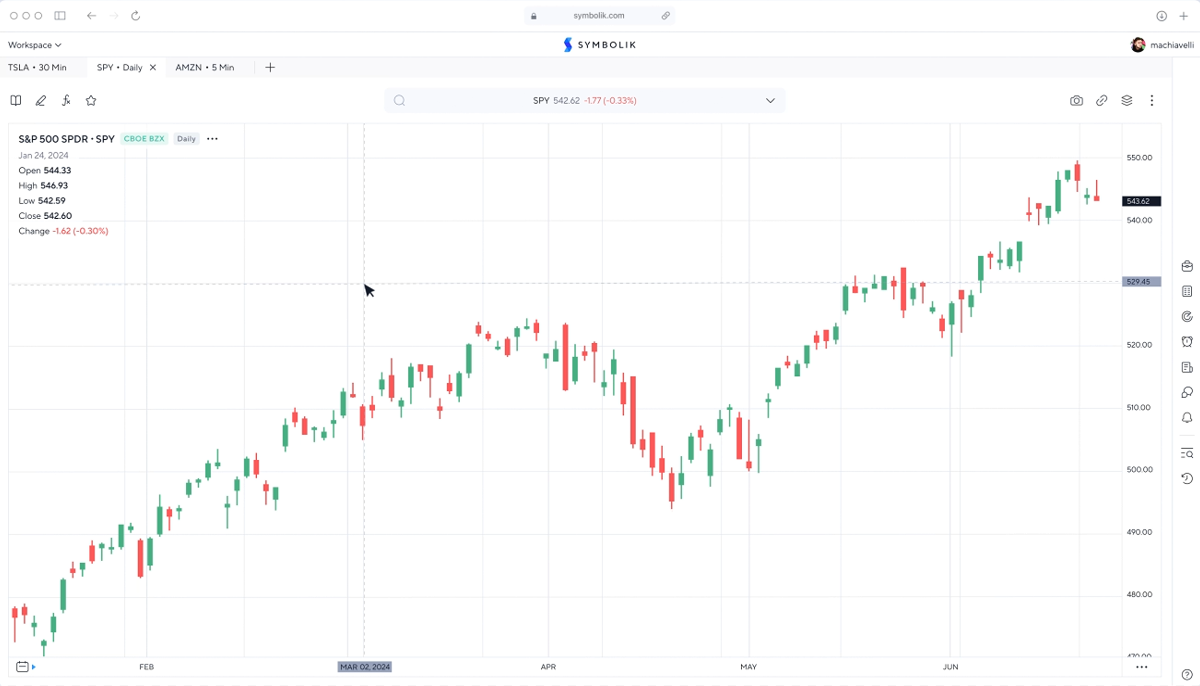Open the portfolio briefcase sidebar icon
The width and height of the screenshot is (1200, 686).
coord(1187,266)
